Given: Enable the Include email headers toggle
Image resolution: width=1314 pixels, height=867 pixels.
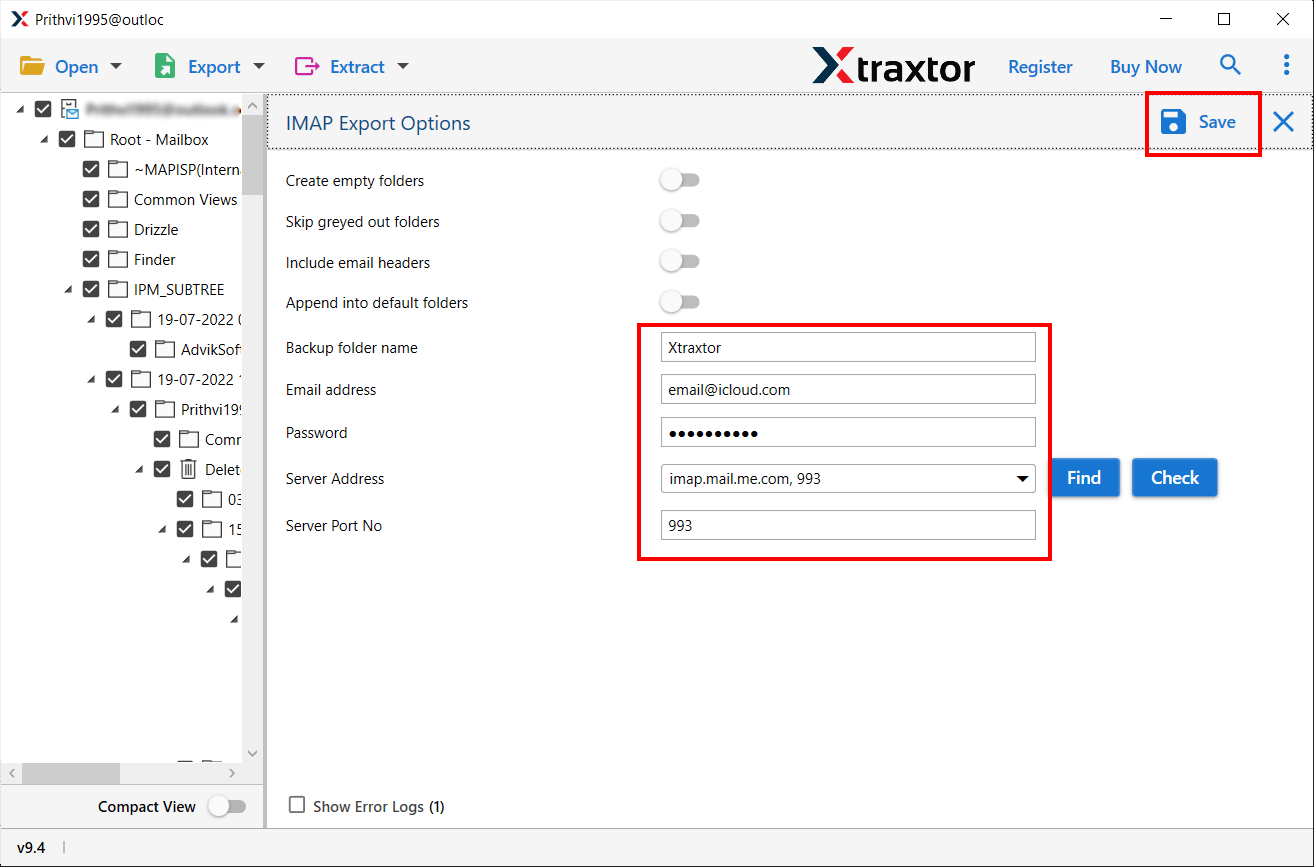Looking at the screenshot, I should [680, 261].
